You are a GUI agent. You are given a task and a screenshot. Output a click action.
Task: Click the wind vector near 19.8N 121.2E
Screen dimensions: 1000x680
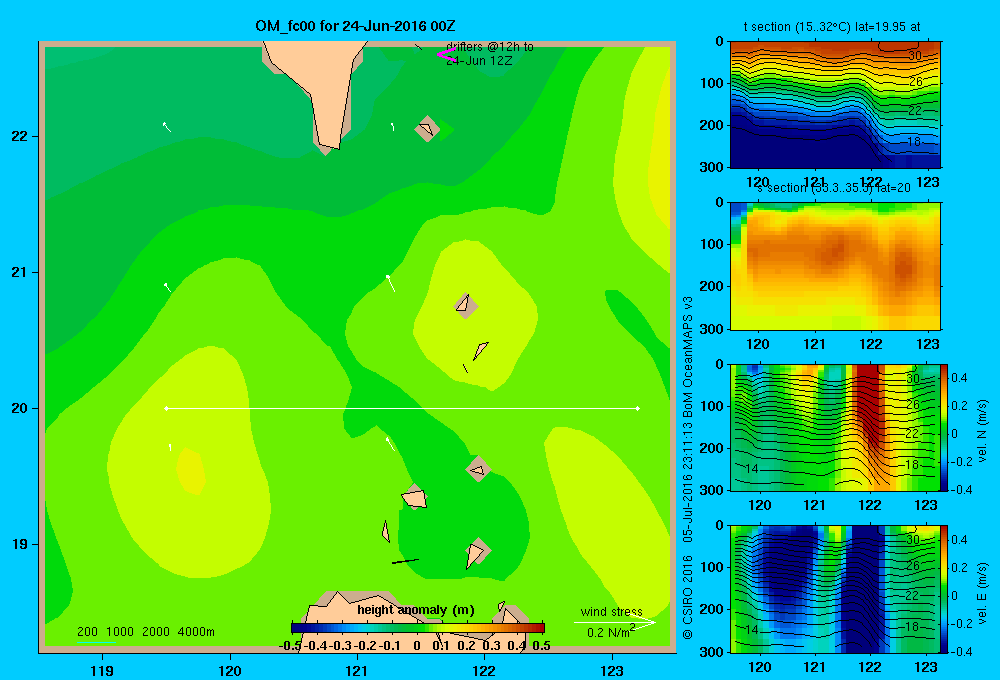tap(390, 443)
